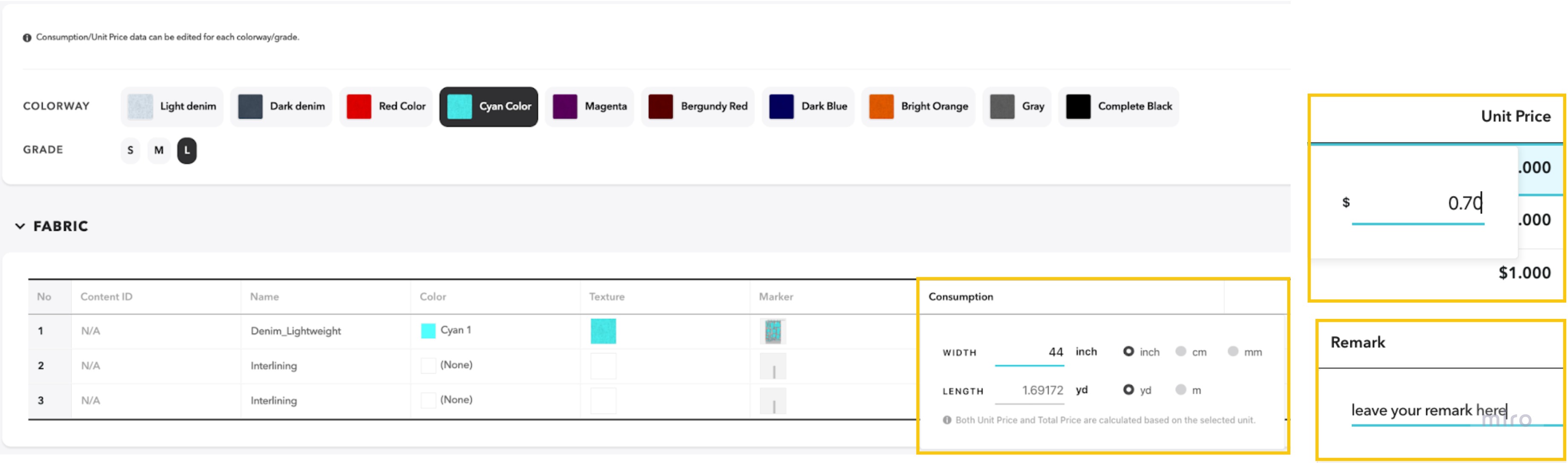This screenshot has width=1568, height=463.
Task: Open the marker thumbnail in row 2
Action: click(773, 366)
